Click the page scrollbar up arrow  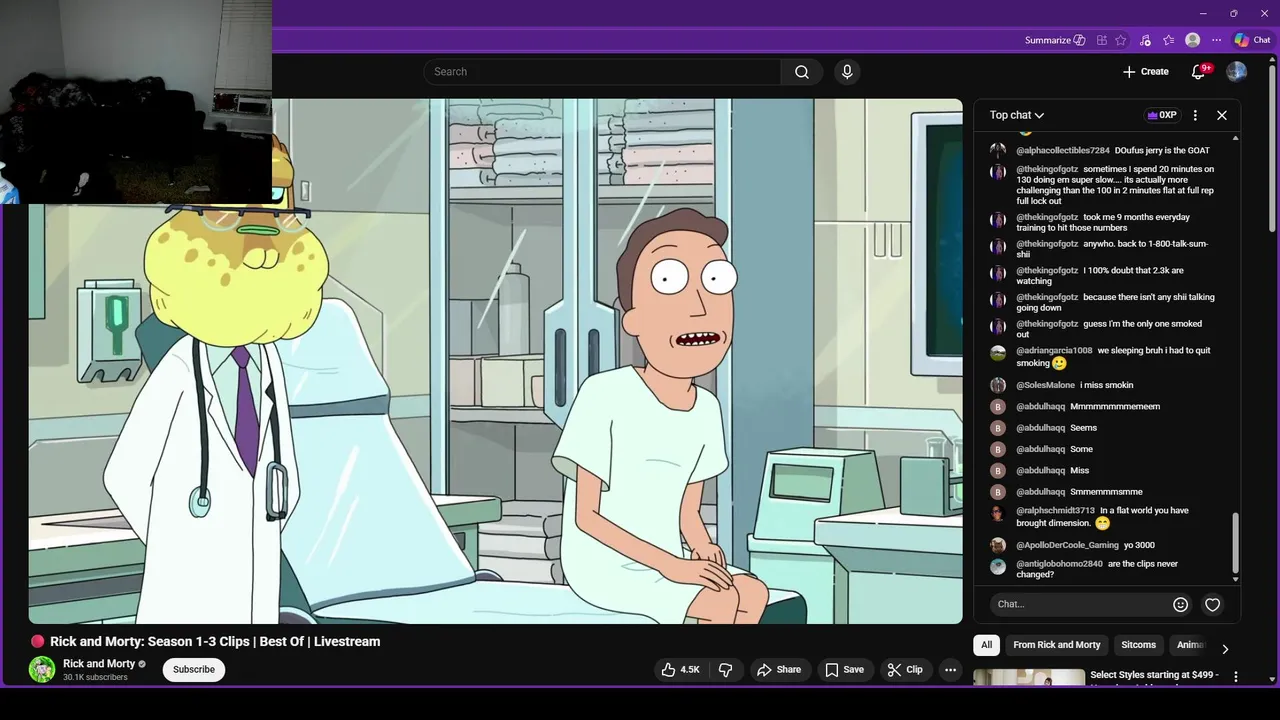pyautogui.click(x=1274, y=60)
